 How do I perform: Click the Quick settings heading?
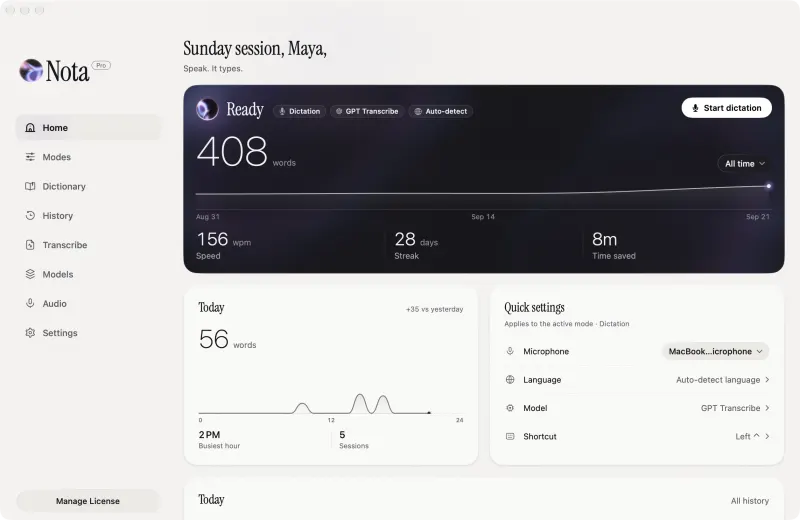click(534, 307)
